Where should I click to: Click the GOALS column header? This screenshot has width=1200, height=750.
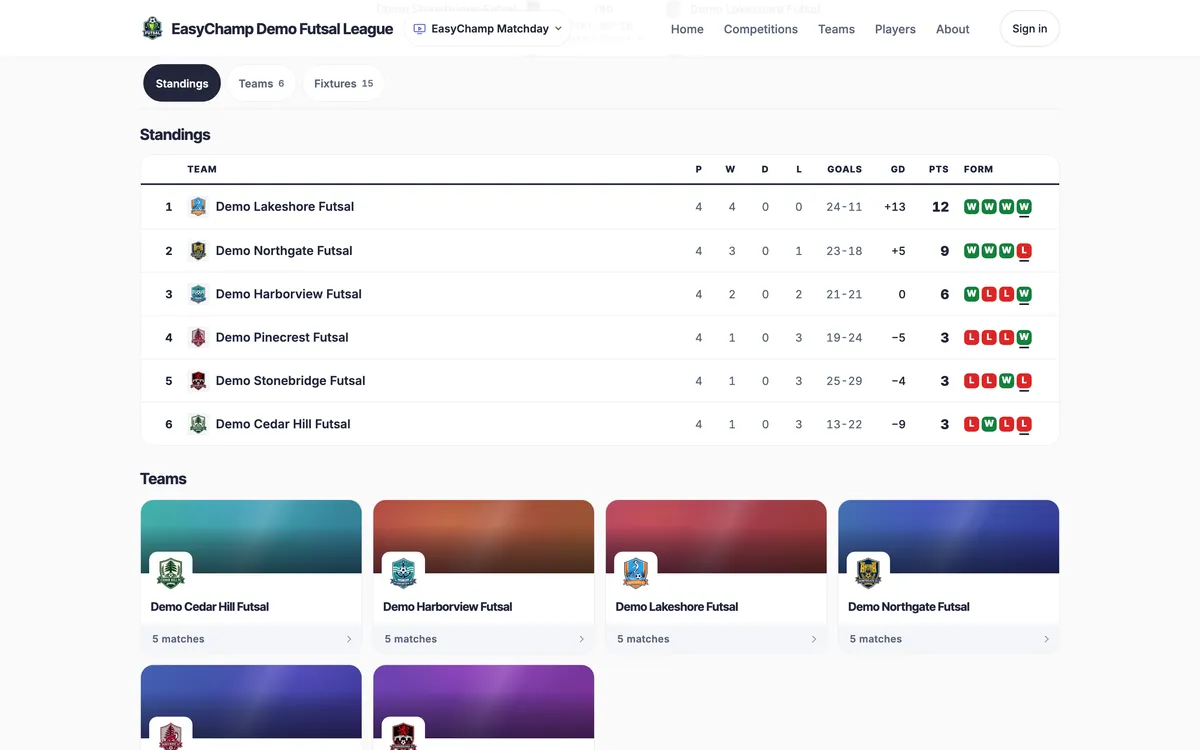[x=844, y=169]
